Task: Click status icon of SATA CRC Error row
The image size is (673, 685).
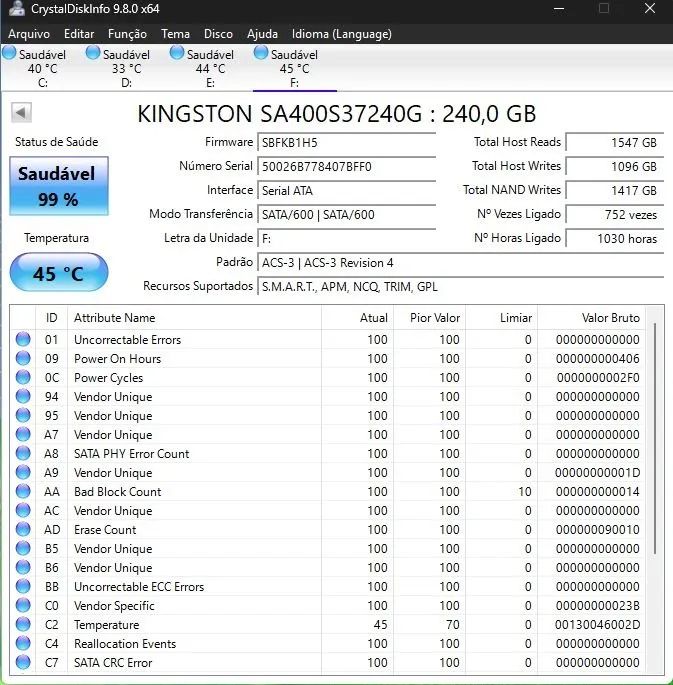Action: tap(23, 662)
